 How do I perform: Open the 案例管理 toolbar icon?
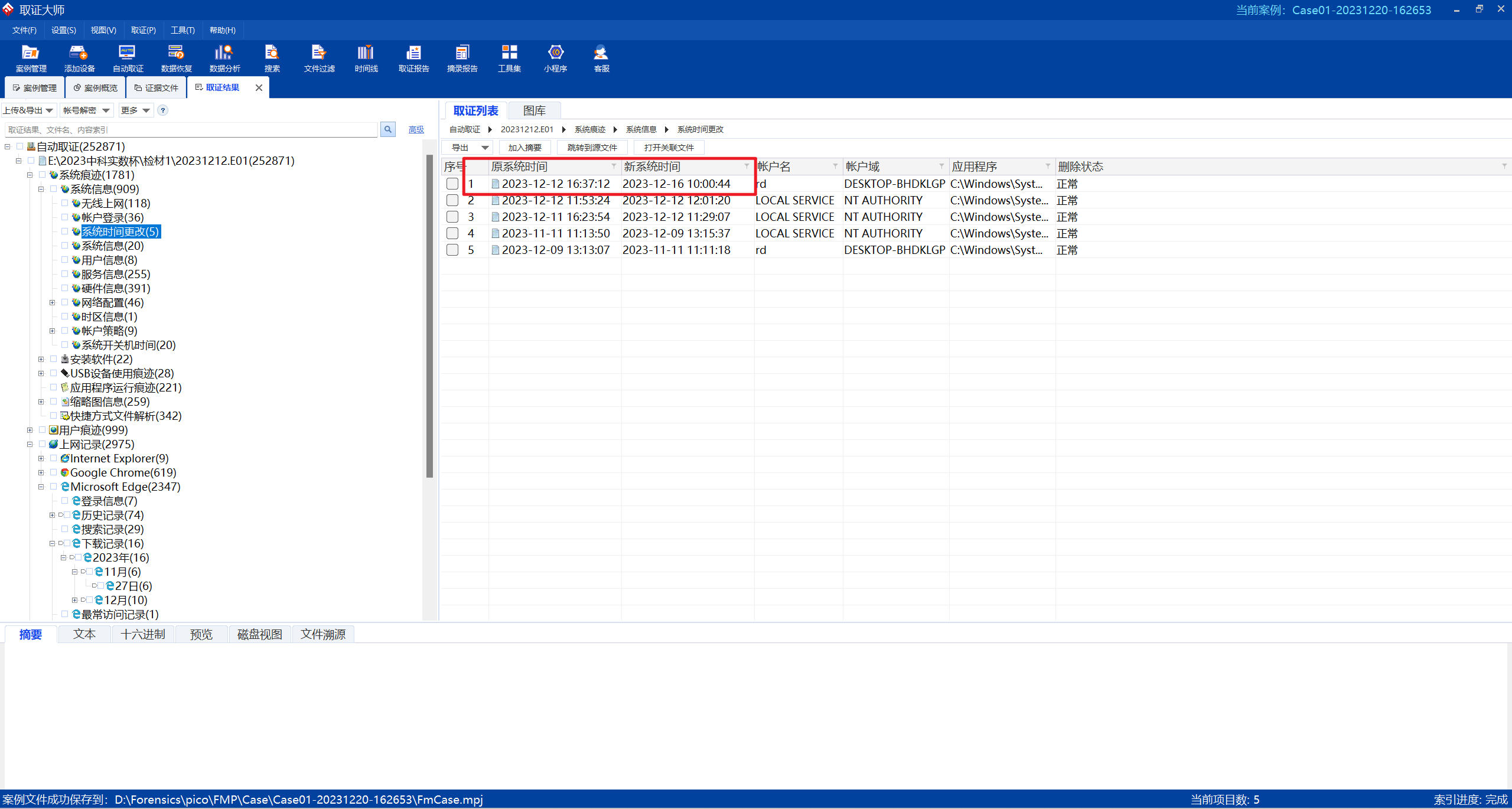[31, 58]
